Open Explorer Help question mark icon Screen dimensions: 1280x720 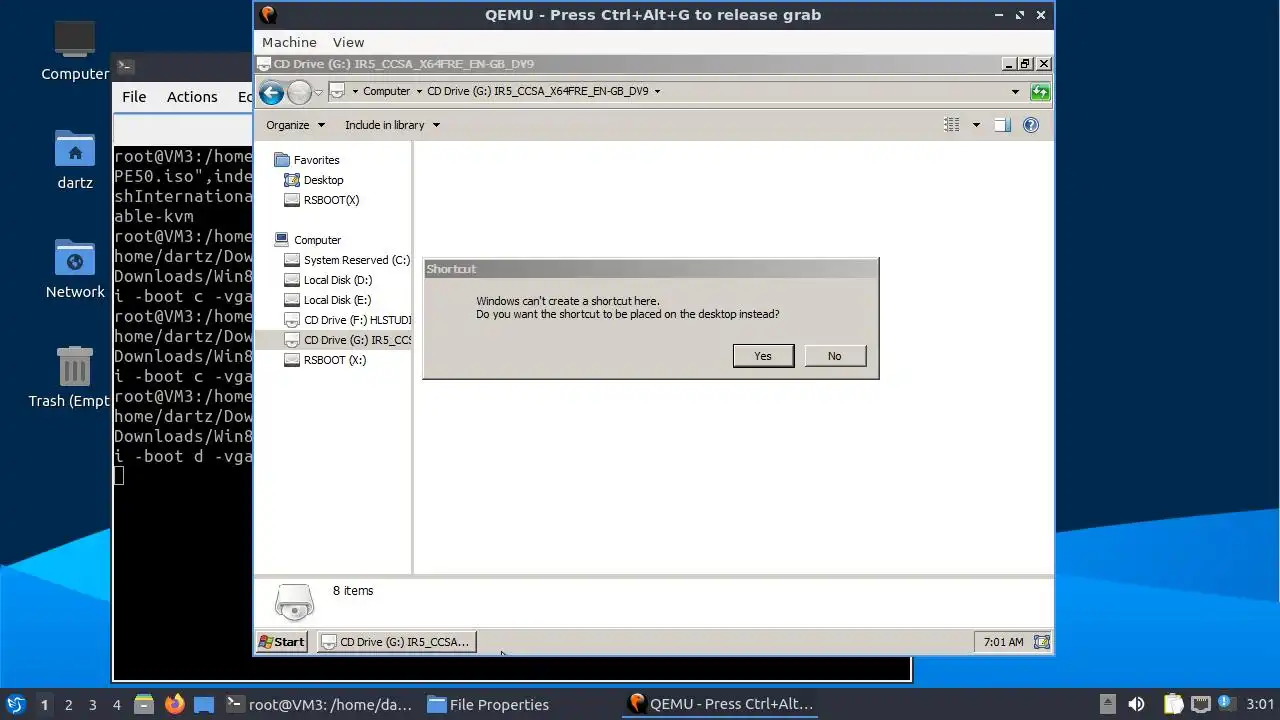[x=1031, y=125]
